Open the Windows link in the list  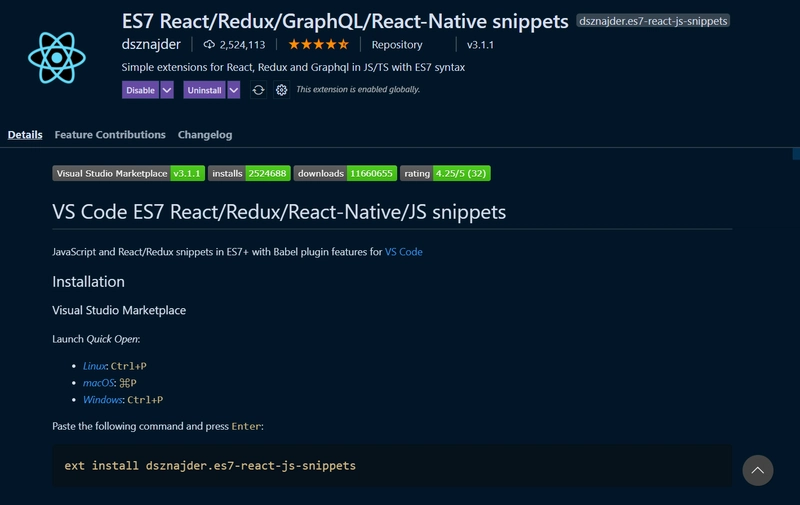point(103,399)
